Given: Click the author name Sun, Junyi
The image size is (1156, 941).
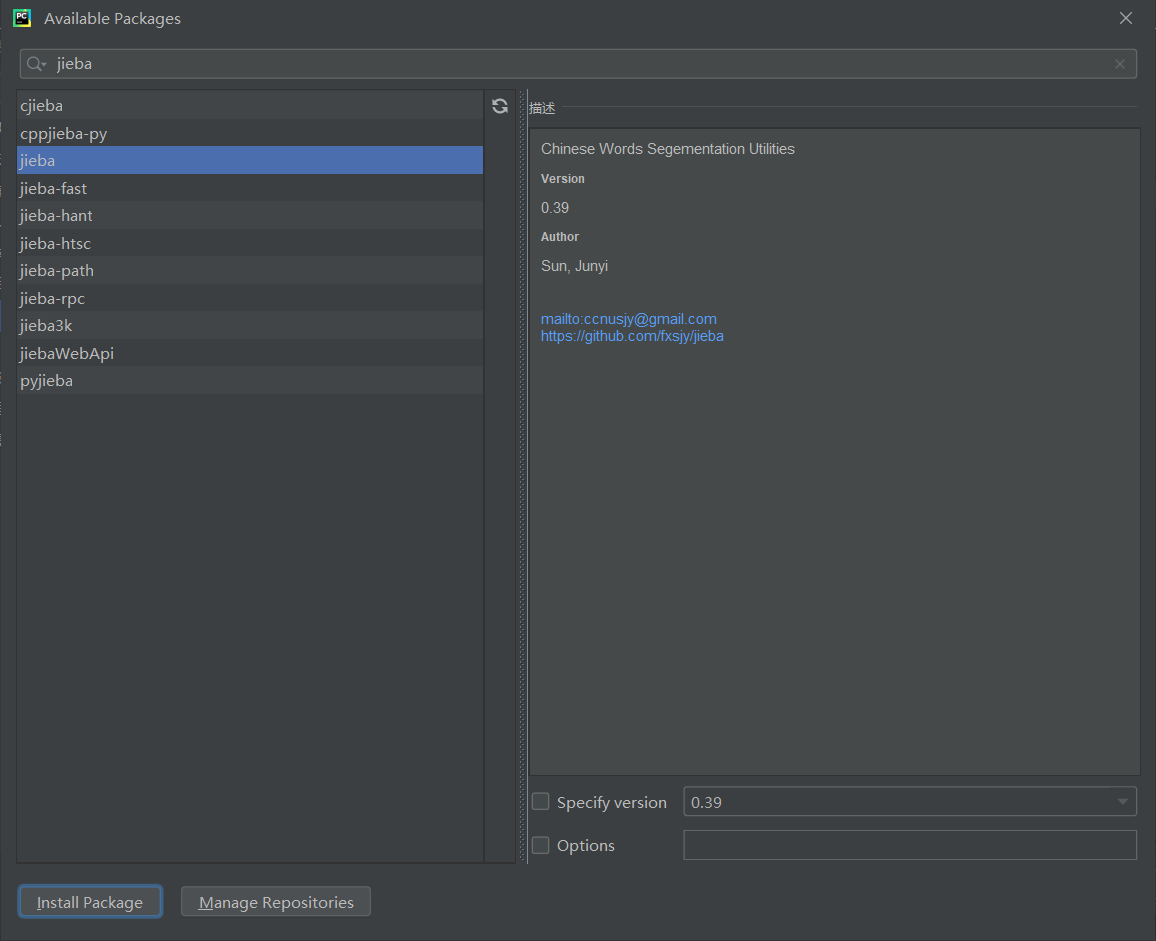Looking at the screenshot, I should click(574, 266).
